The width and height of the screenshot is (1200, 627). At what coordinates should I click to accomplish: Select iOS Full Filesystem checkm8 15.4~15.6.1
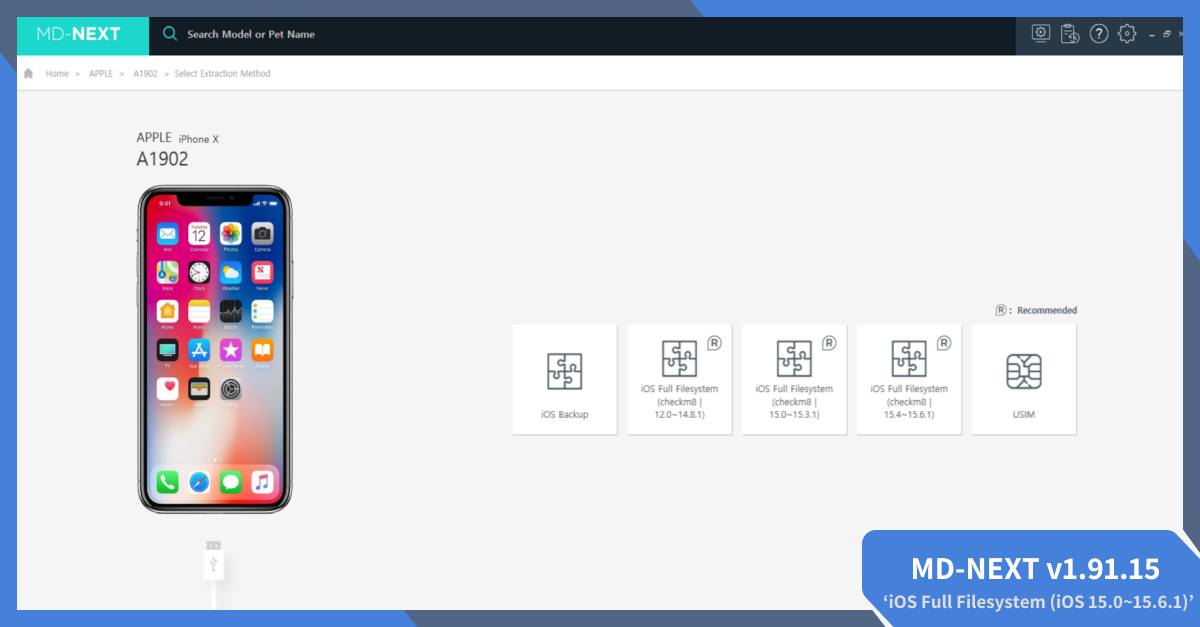(x=909, y=379)
